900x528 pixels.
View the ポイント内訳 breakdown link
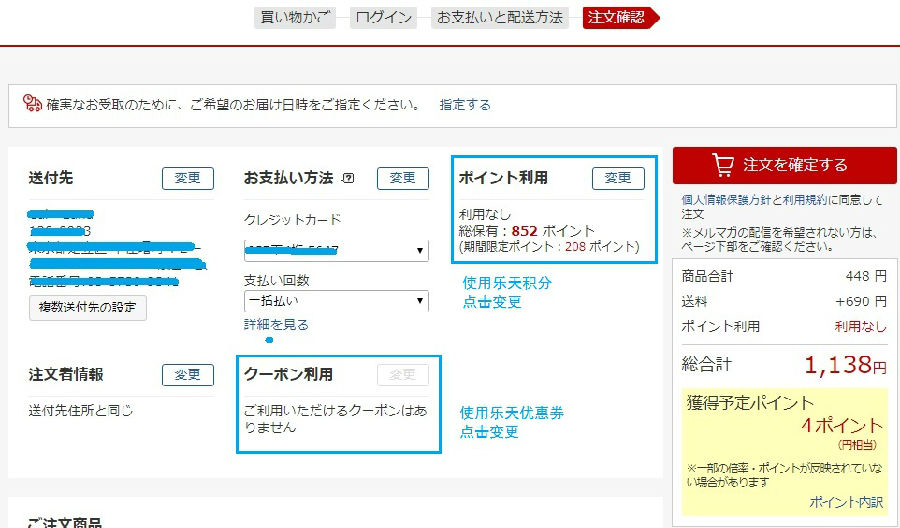coord(845,502)
